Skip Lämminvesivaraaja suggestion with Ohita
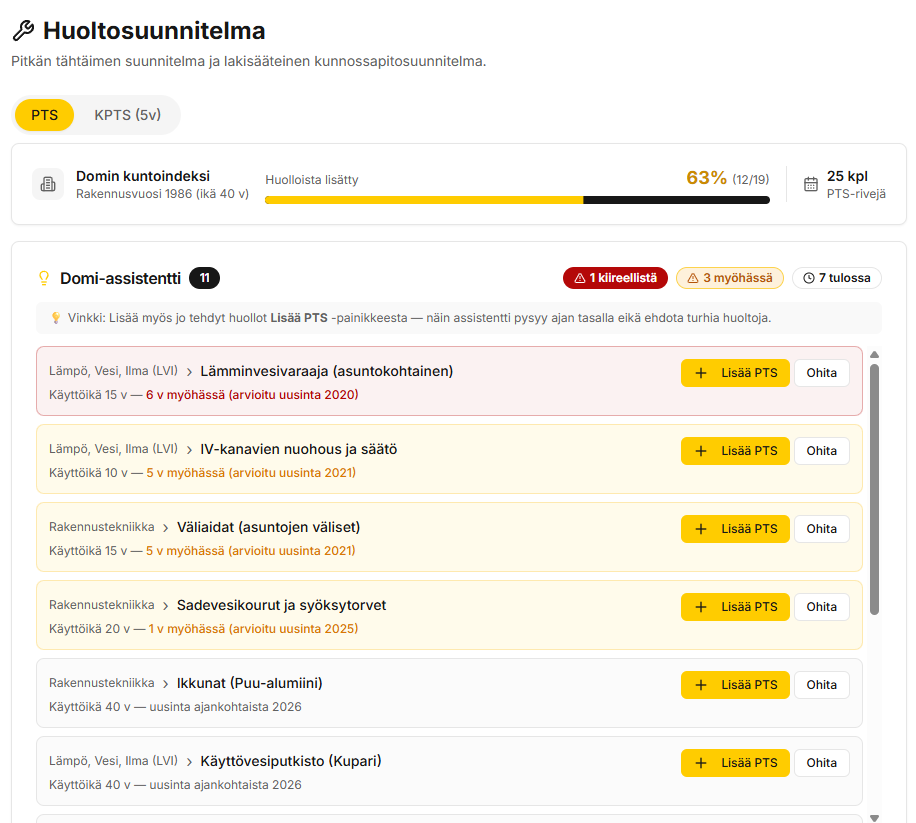Screen dimensions: 916x823 [821, 373]
